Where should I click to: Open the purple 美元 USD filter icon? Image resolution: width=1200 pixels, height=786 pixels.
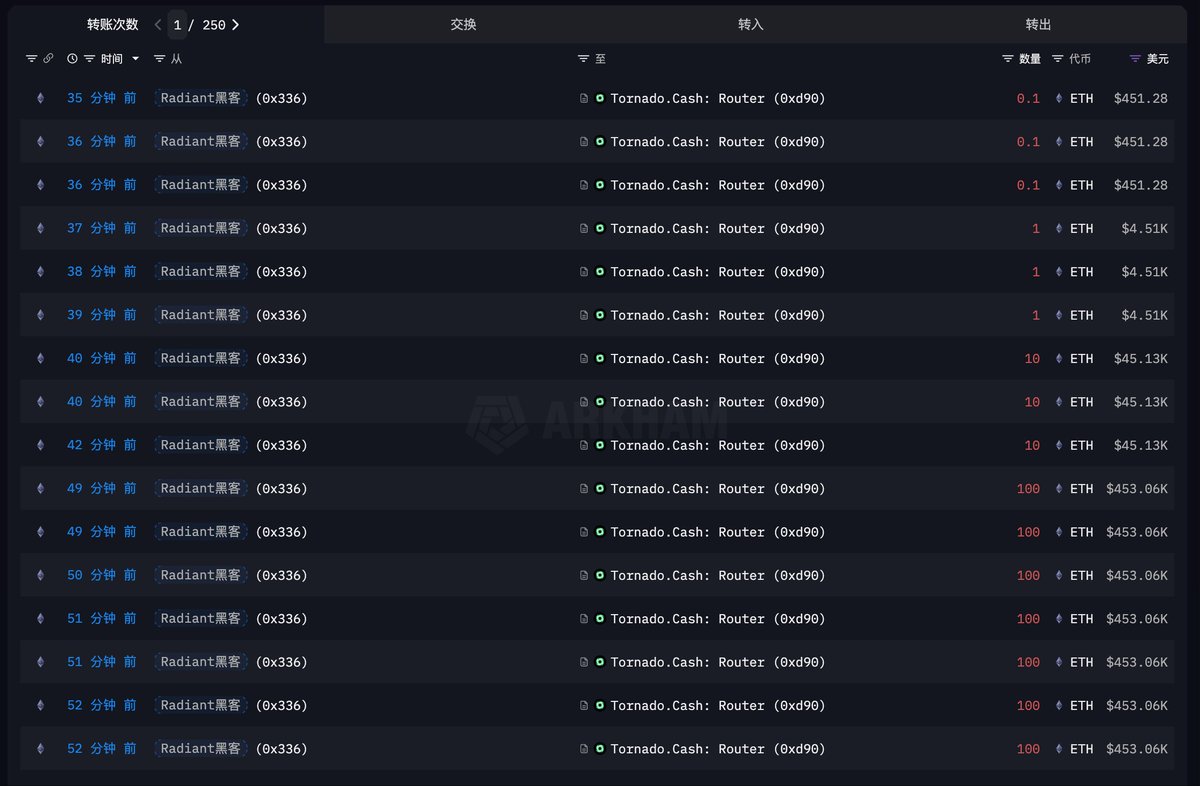(x=1135, y=59)
